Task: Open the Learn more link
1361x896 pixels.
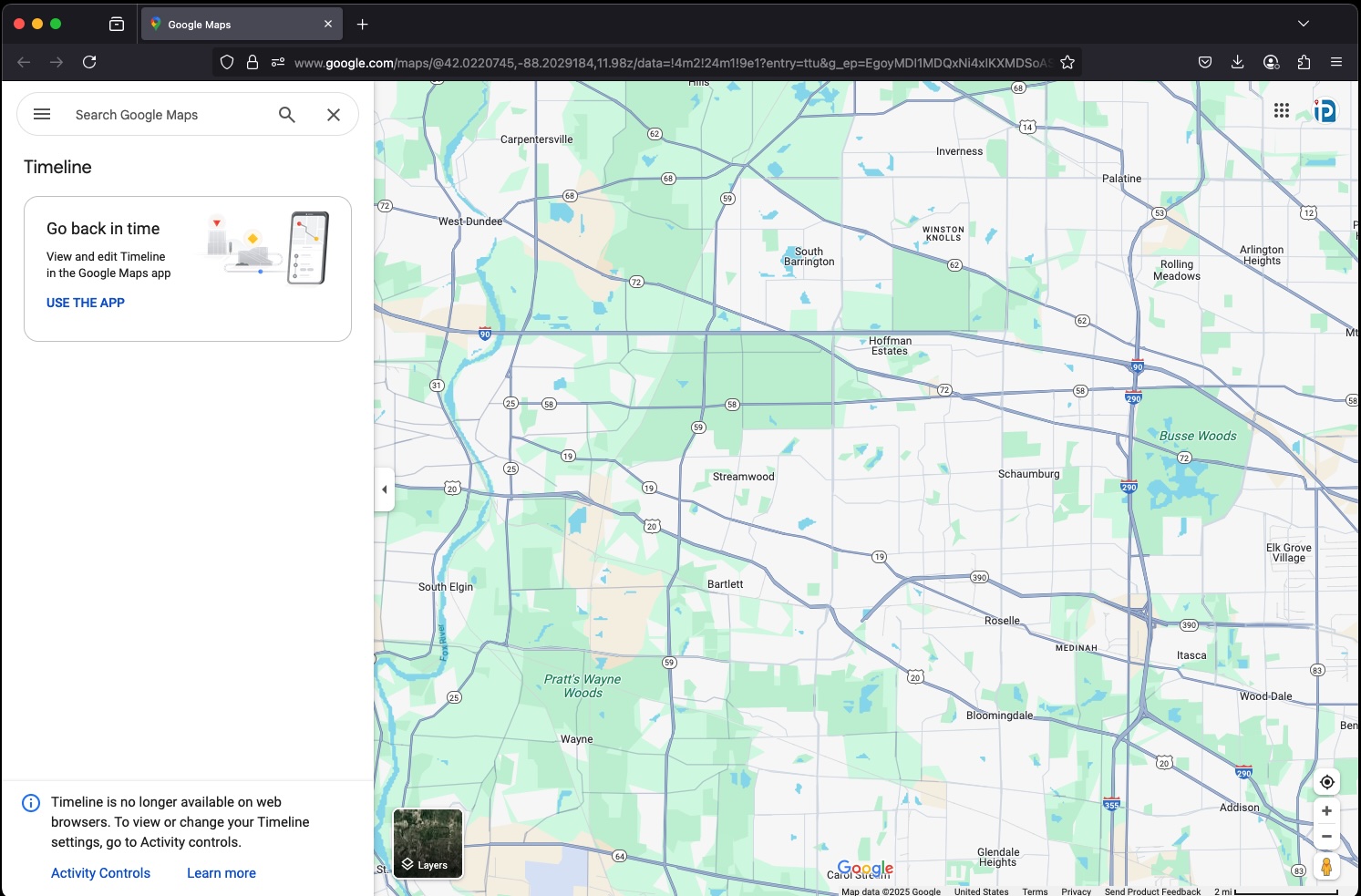Action: (222, 873)
